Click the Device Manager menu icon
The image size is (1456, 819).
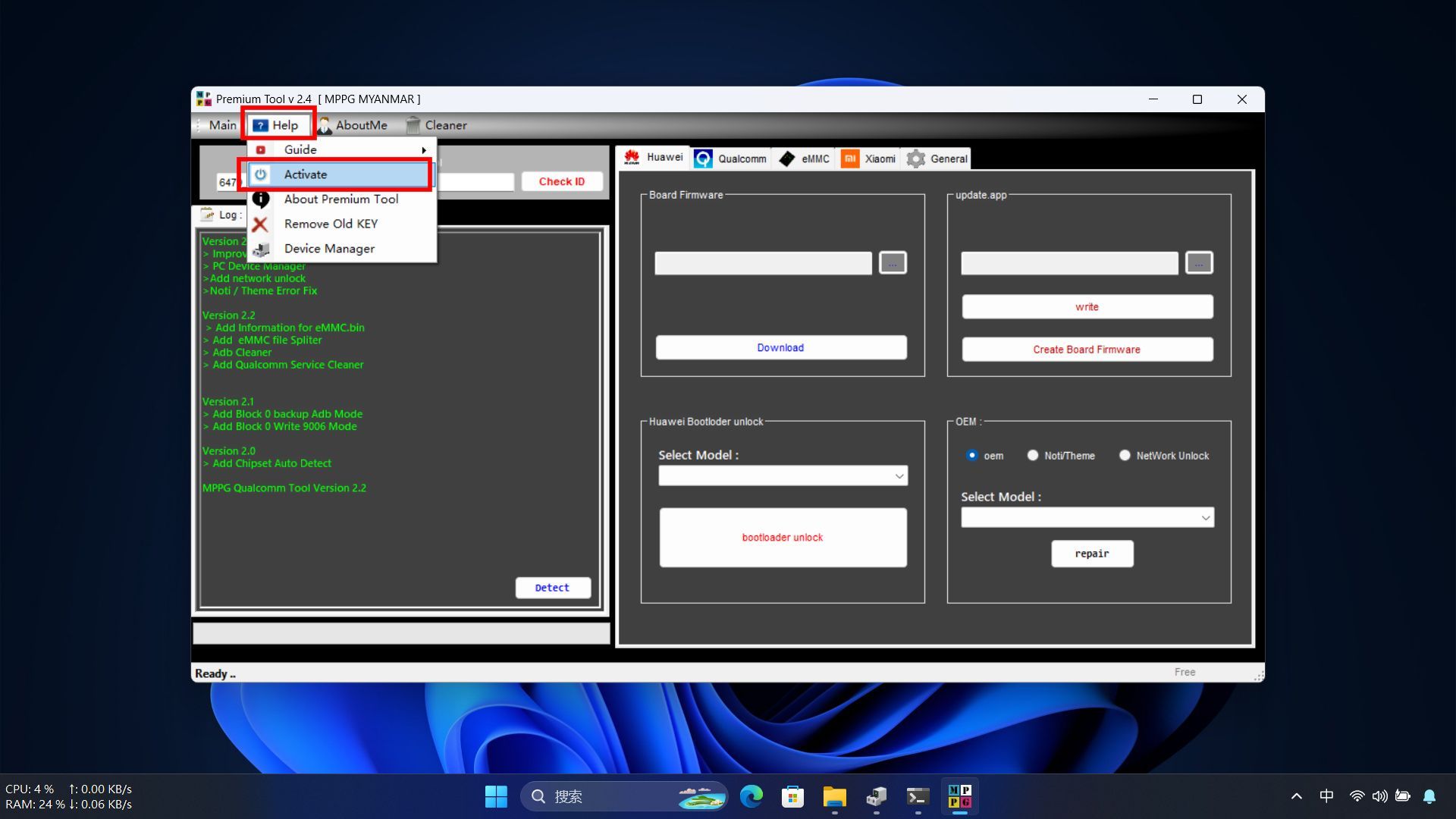(261, 249)
